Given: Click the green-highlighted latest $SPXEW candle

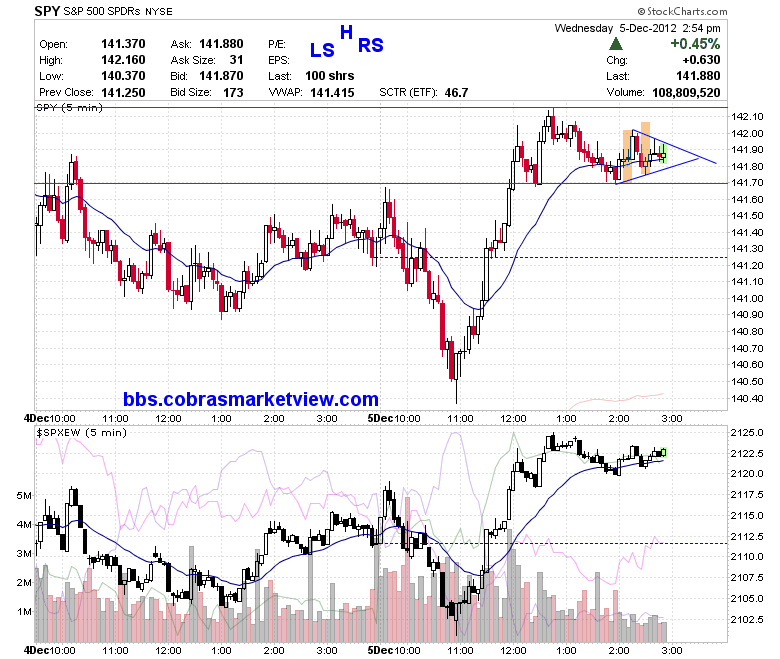Looking at the screenshot, I should pyautogui.click(x=664, y=453).
